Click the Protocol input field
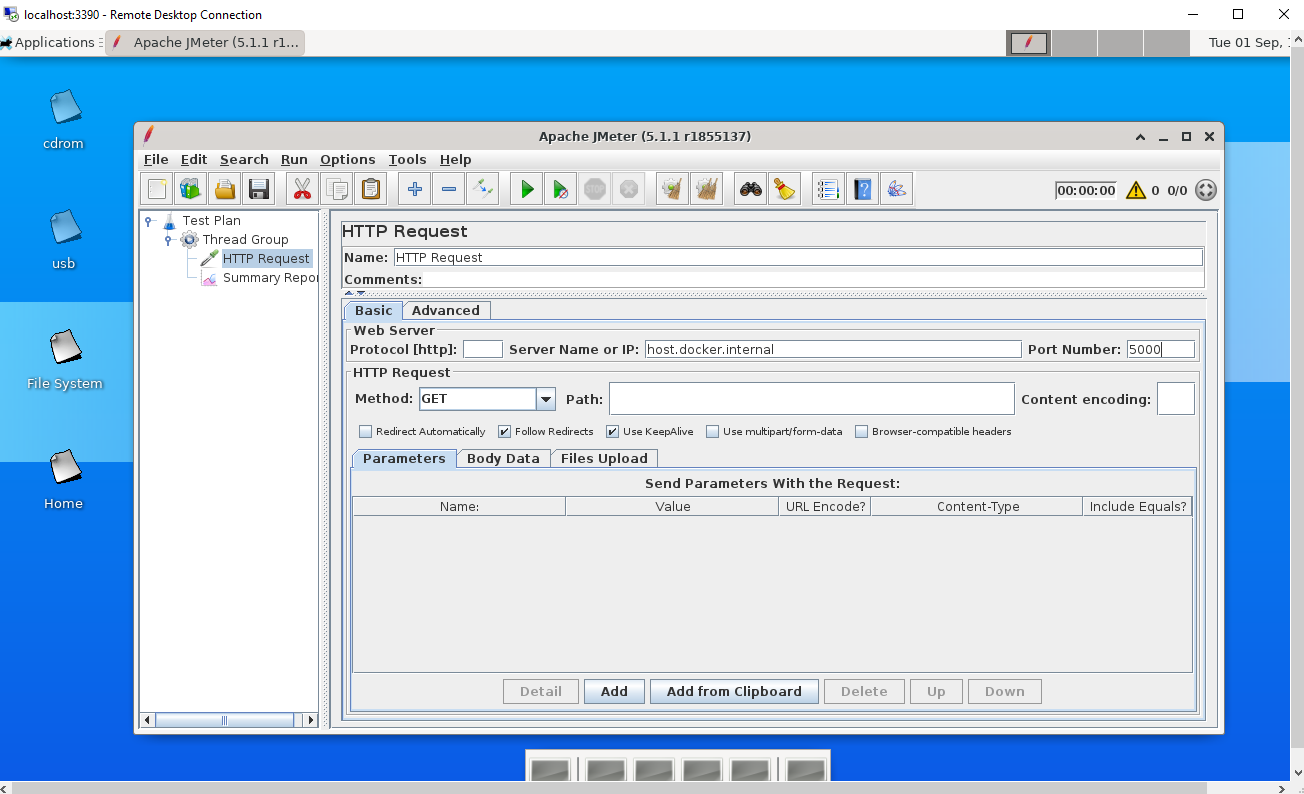This screenshot has width=1304, height=794. click(483, 349)
